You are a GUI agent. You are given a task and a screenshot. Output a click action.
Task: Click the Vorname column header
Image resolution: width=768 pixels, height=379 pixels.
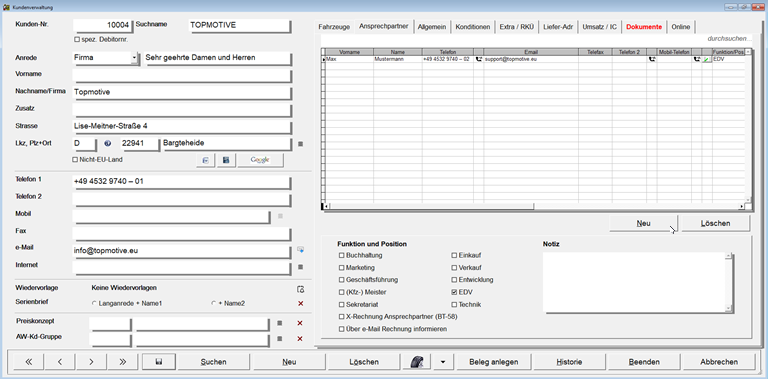point(349,52)
